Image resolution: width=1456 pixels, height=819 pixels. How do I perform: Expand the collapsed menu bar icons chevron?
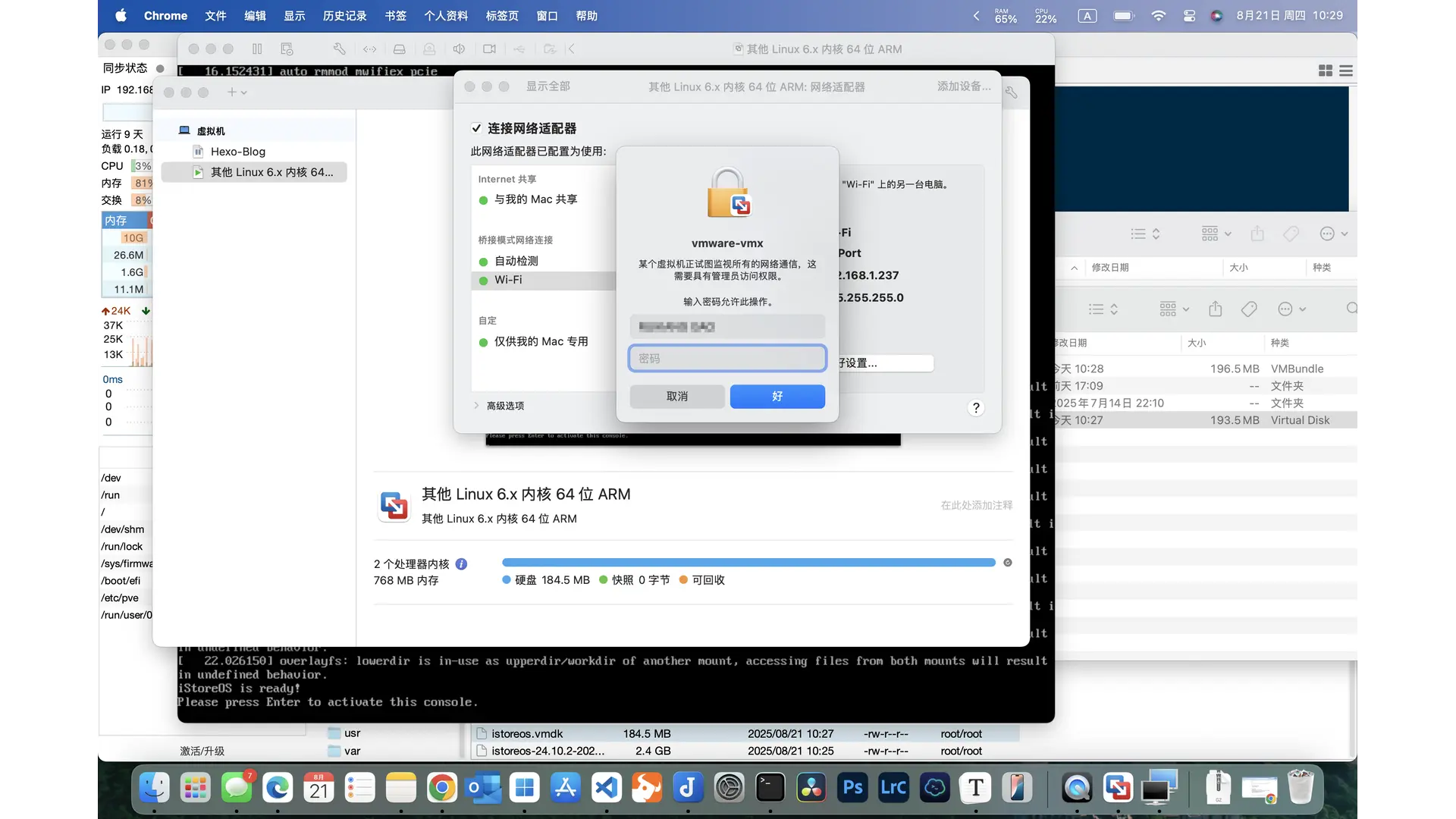(976, 16)
